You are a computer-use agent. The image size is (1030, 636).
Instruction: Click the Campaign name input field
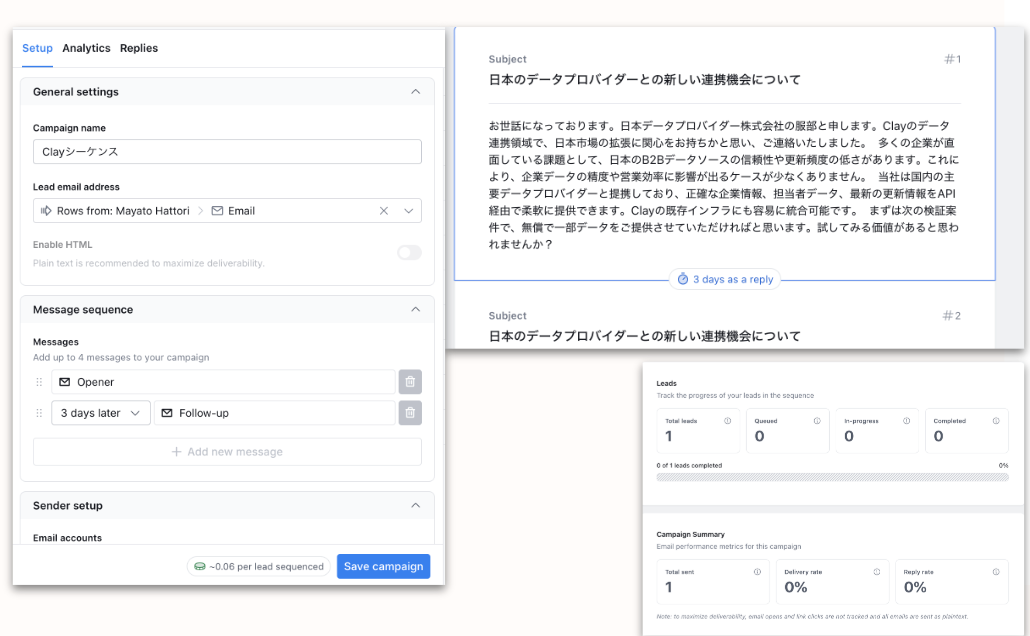[x=227, y=152]
